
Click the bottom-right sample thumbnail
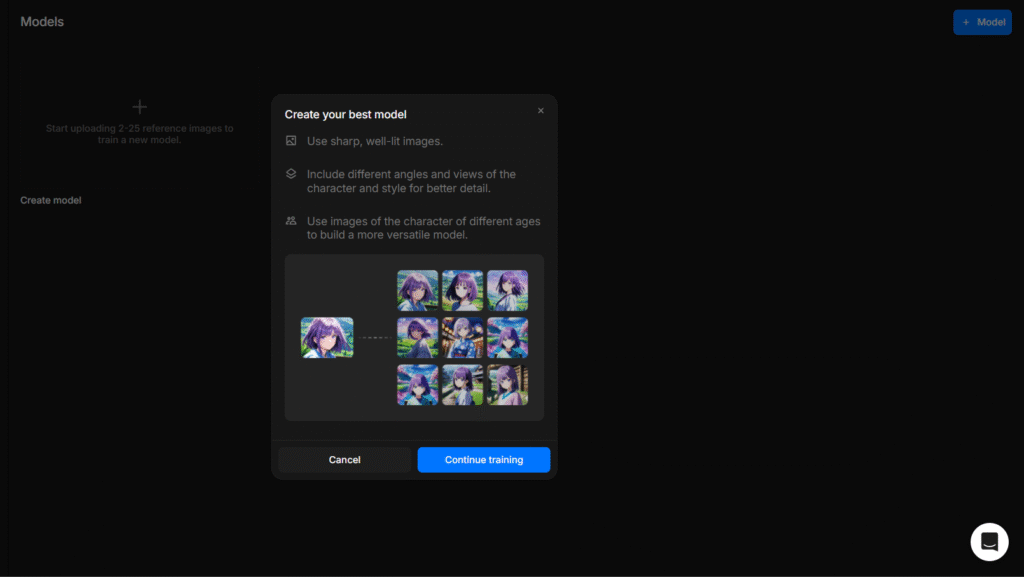click(508, 384)
